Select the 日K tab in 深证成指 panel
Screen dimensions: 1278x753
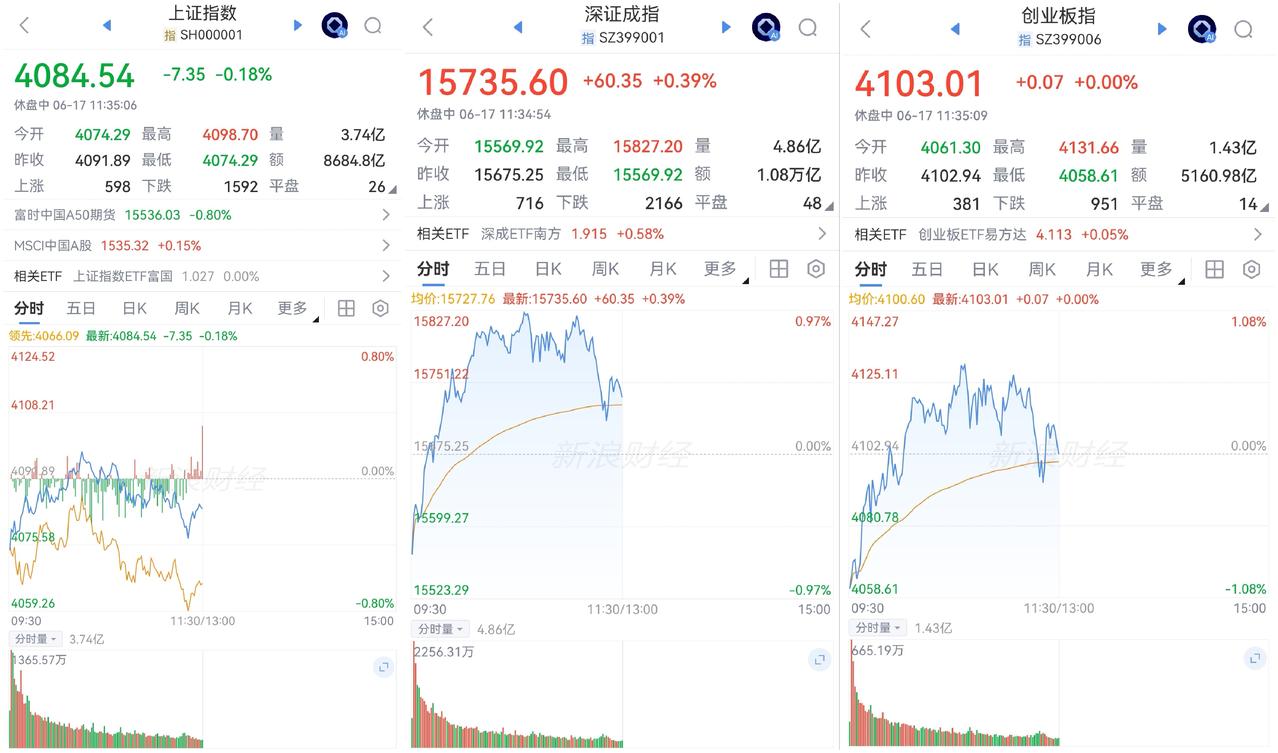[x=548, y=269]
